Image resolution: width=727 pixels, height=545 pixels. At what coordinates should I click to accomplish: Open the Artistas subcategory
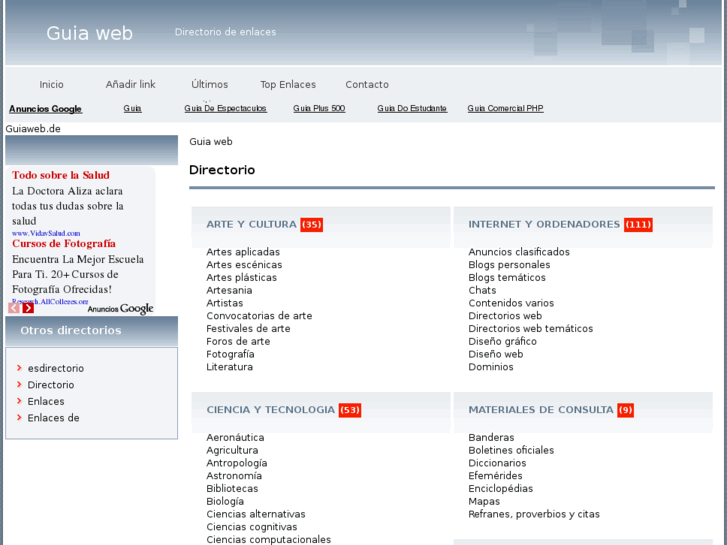tap(224, 303)
